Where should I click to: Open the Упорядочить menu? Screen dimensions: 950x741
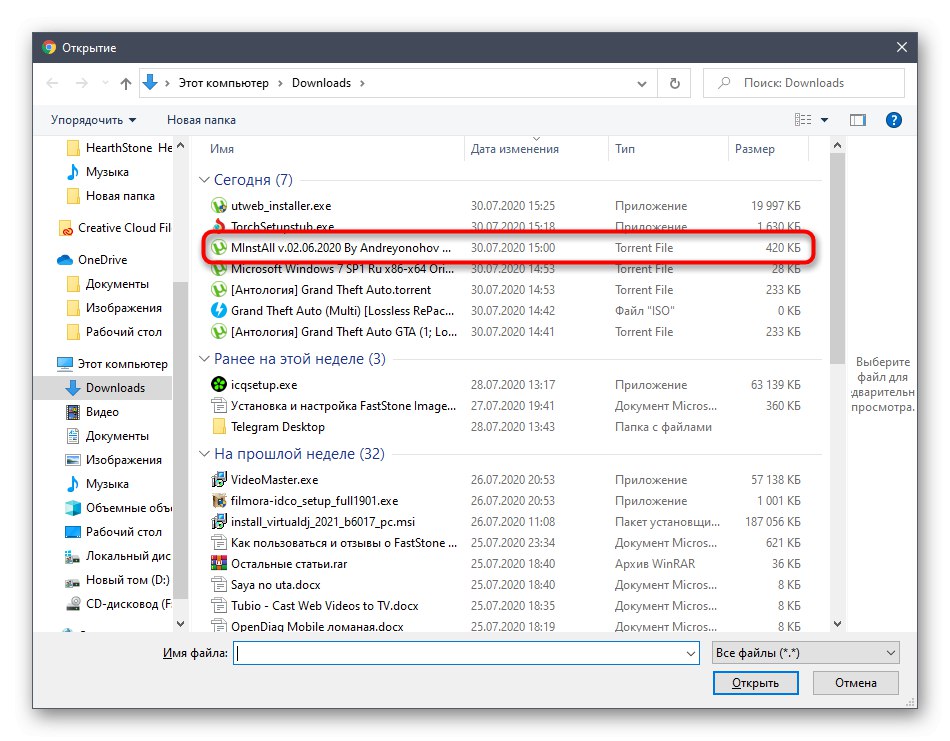click(x=93, y=120)
